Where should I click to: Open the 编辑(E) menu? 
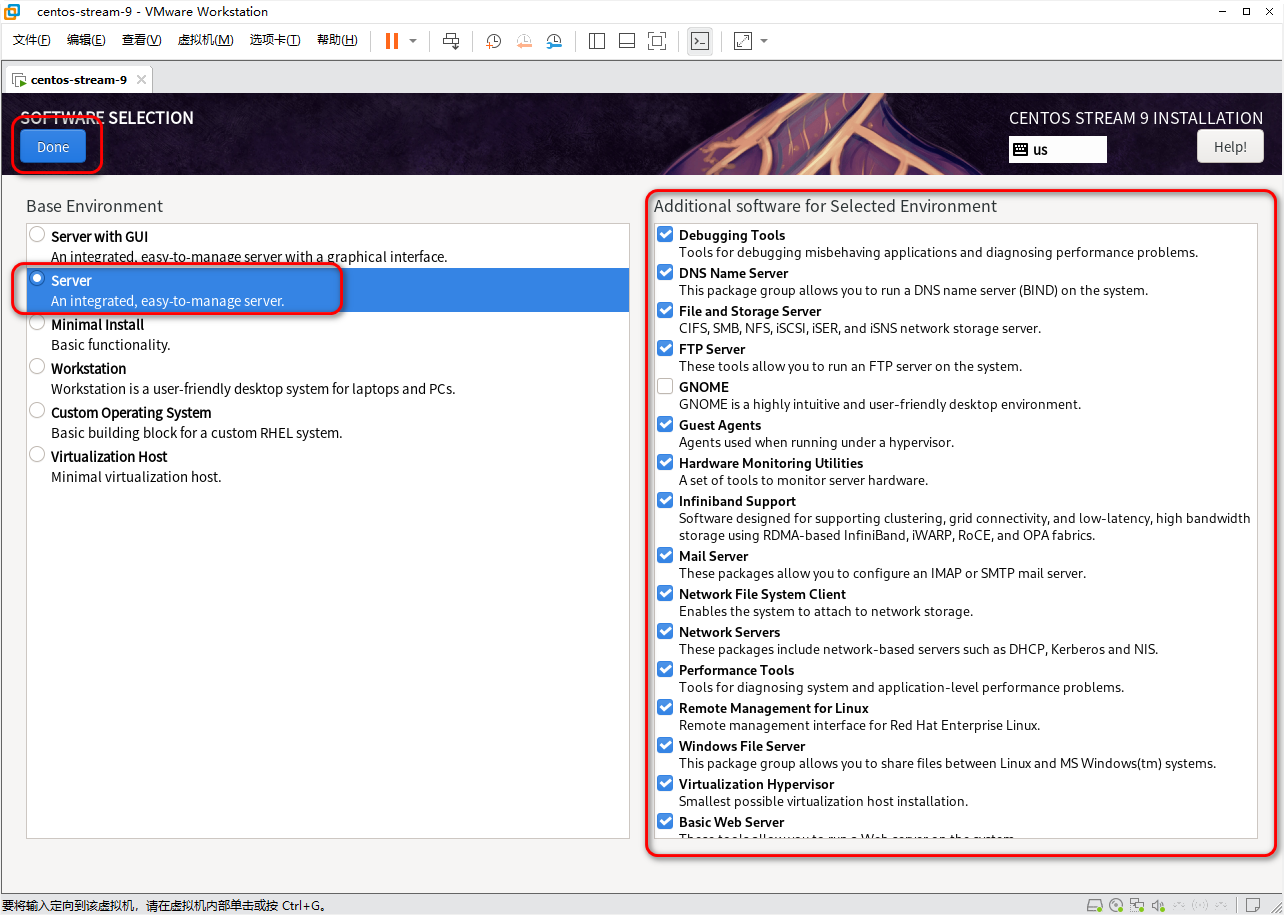point(86,40)
